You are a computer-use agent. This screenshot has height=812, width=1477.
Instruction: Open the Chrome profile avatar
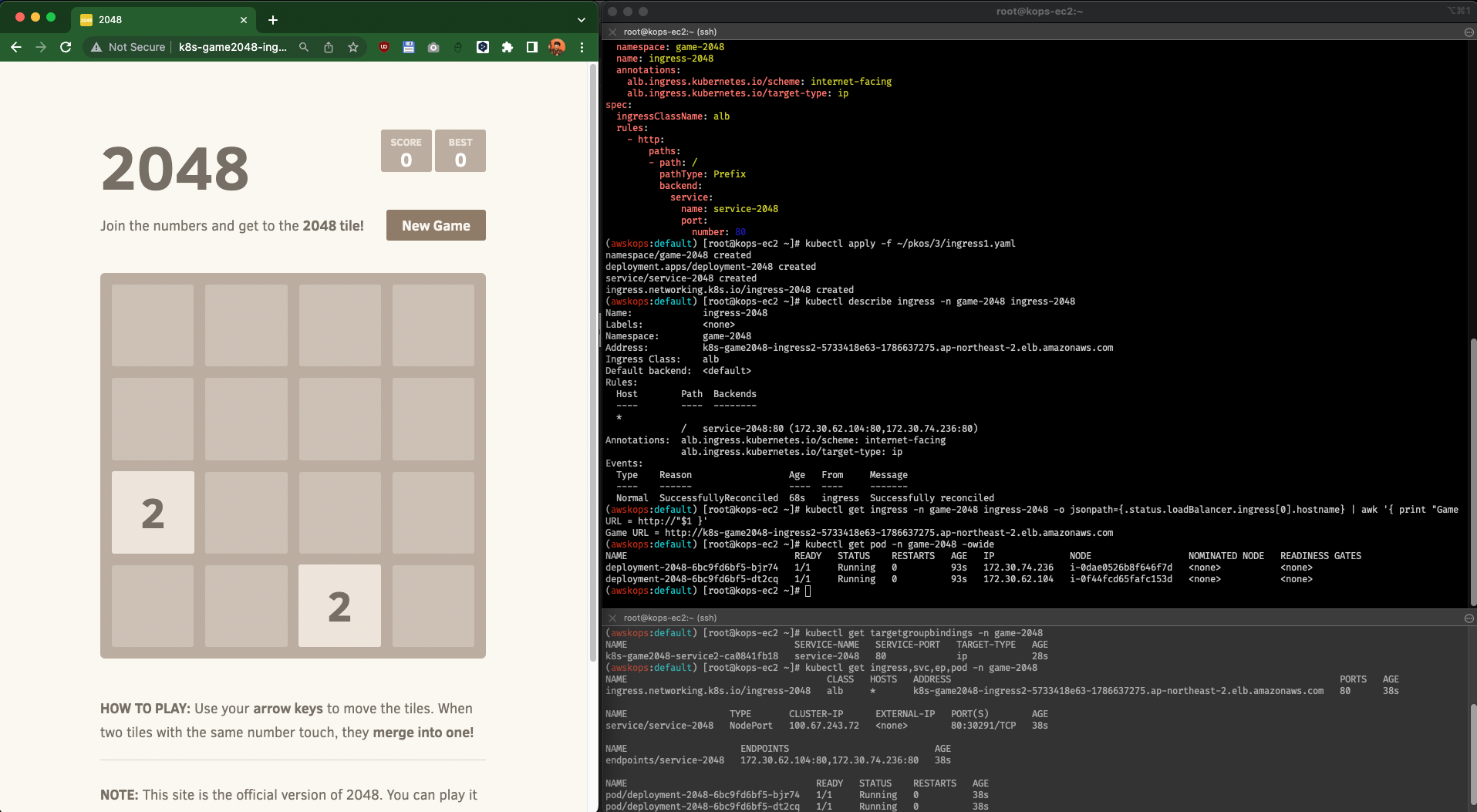click(557, 47)
